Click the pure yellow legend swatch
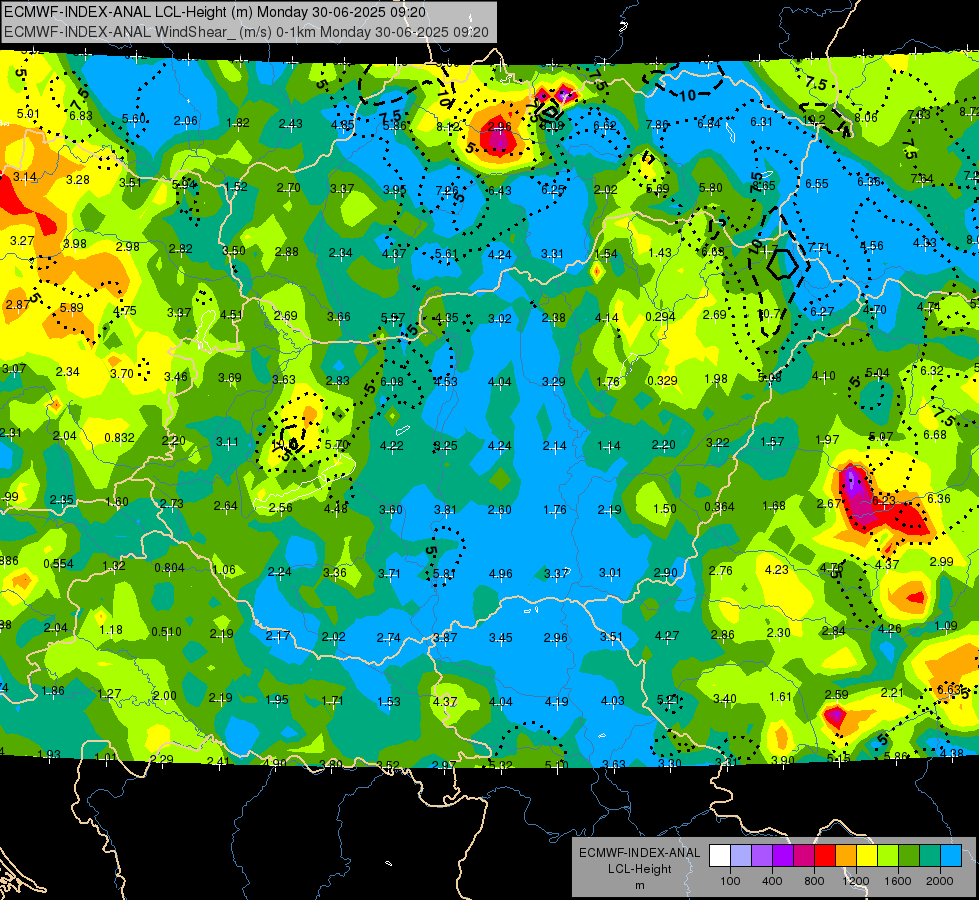979x900 pixels. click(867, 855)
